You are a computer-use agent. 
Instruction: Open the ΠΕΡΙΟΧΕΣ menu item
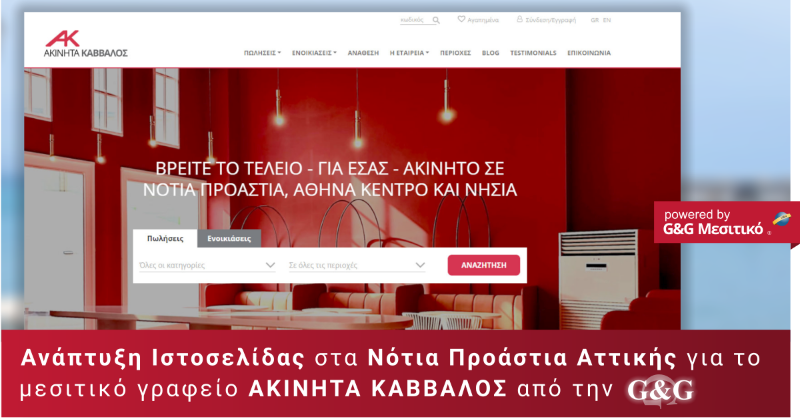coord(456,53)
